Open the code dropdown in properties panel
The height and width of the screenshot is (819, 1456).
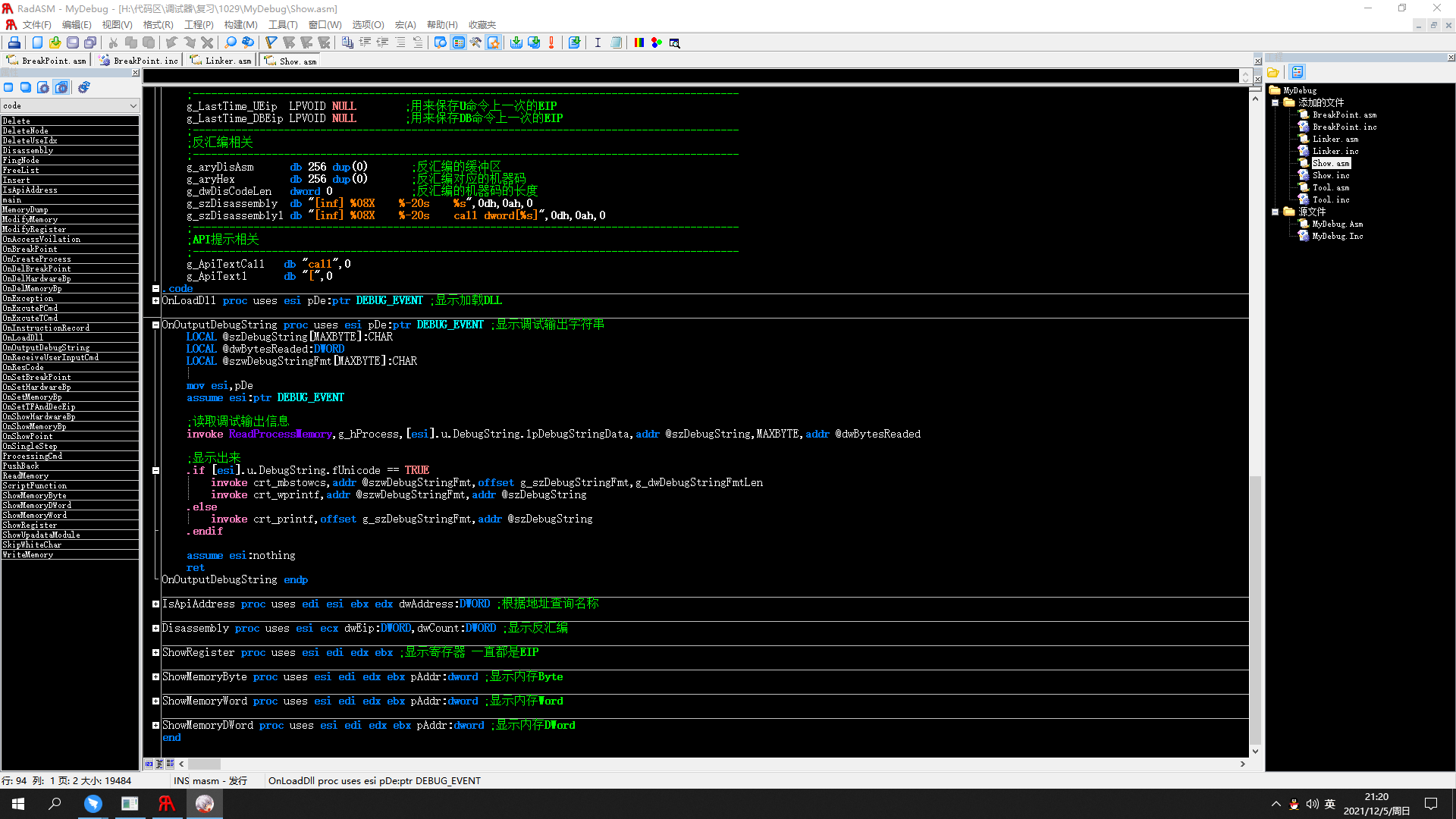tap(133, 106)
